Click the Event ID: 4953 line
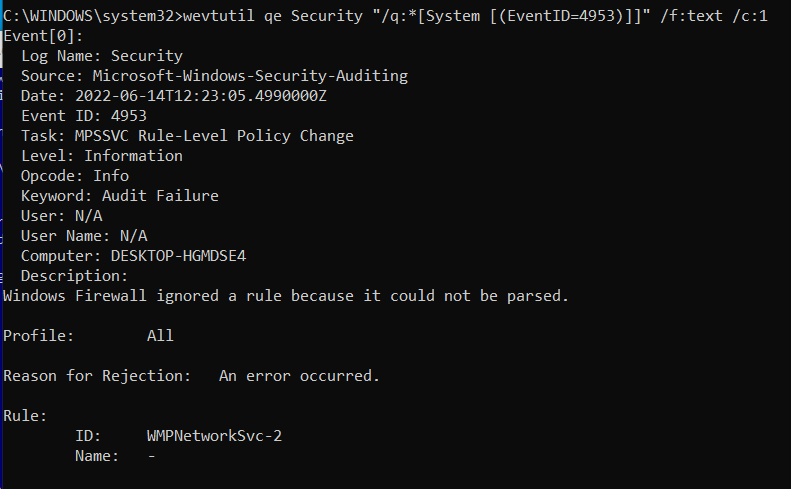791x489 pixels. (x=84, y=116)
